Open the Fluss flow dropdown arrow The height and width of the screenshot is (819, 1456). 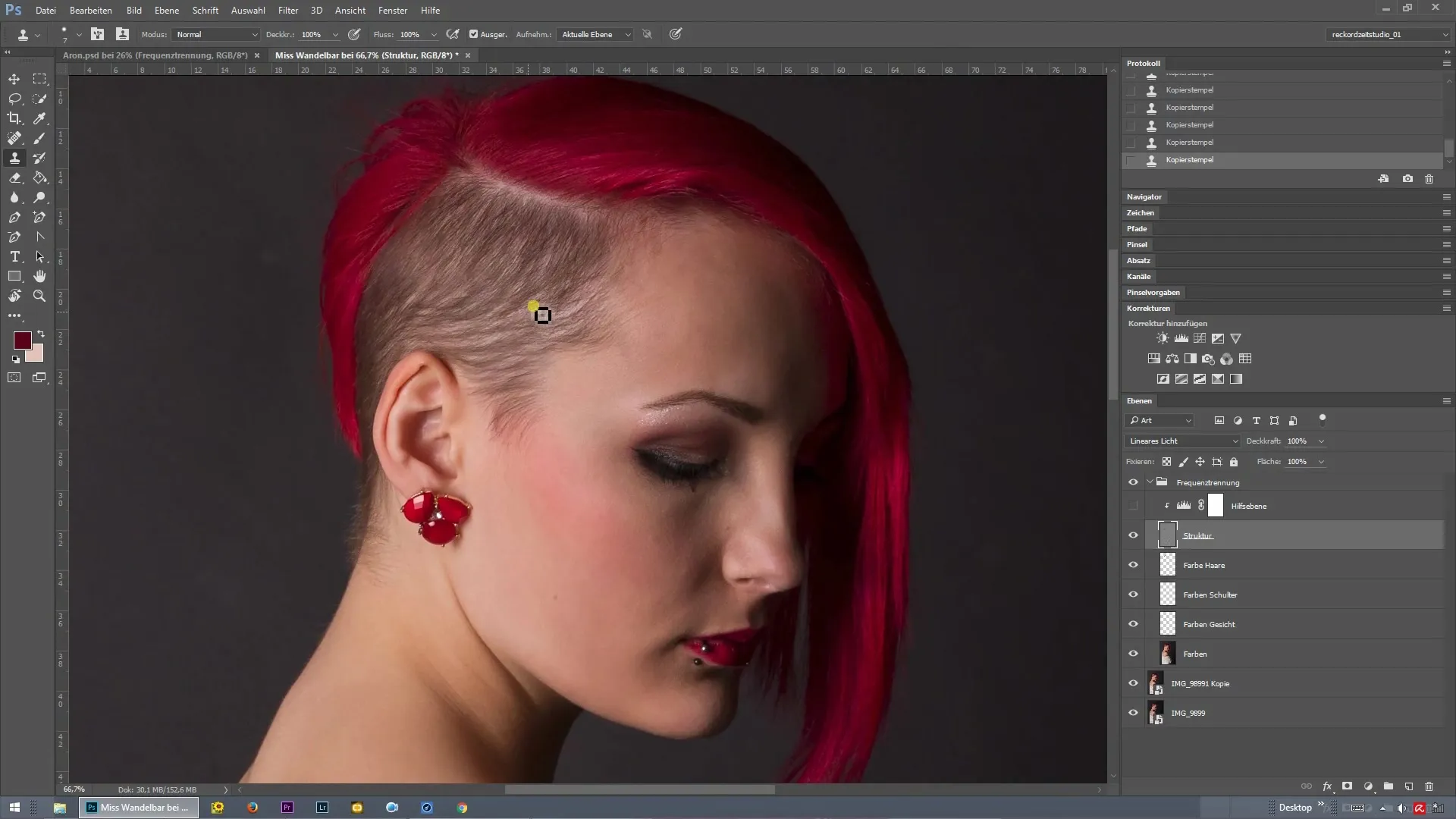point(434,34)
